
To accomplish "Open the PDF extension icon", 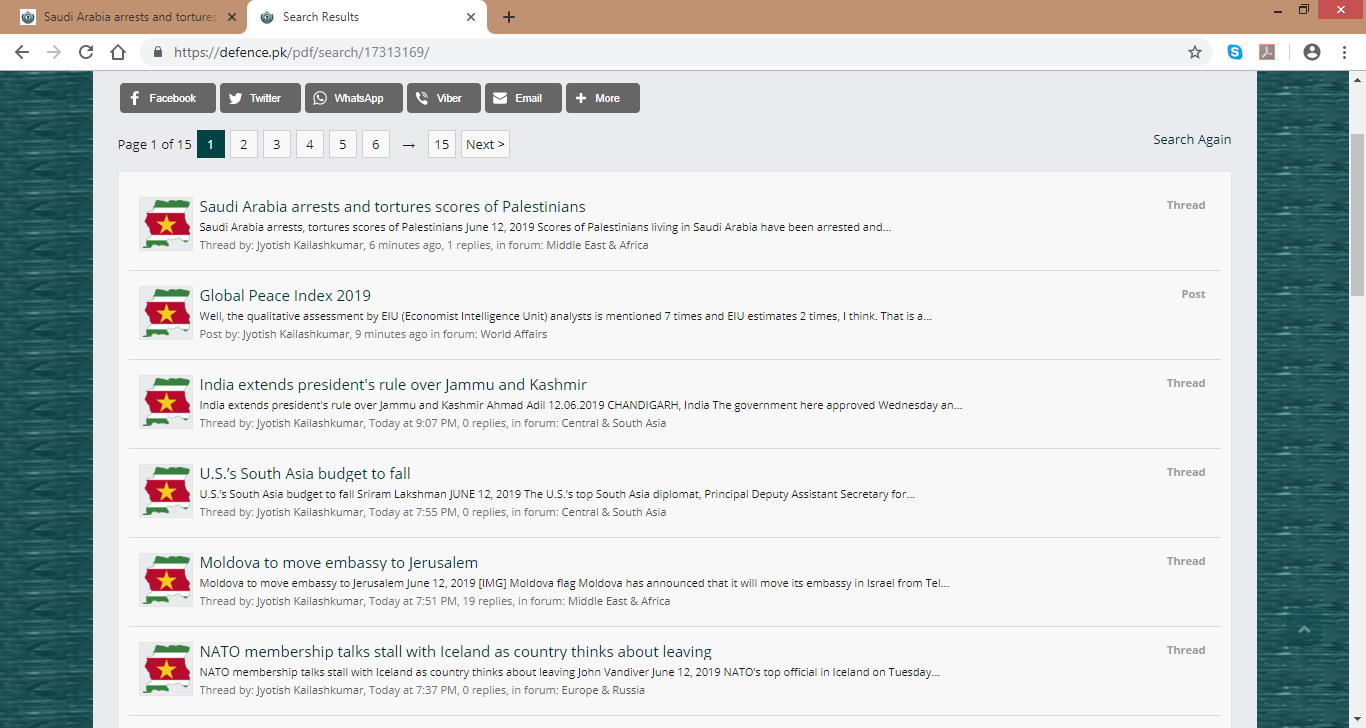I will [1267, 52].
